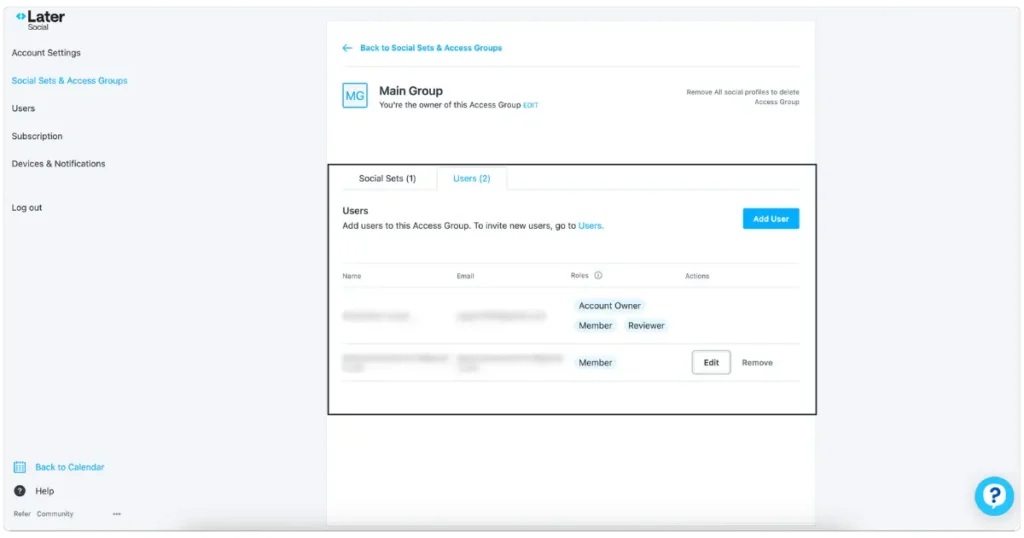Click the Later Social logo
Screen dimensions: 1024x538
(40, 20)
